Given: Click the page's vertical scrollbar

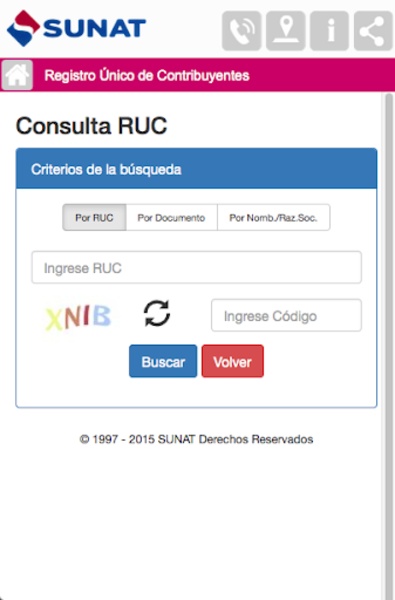Looking at the screenshot, I should point(389,344).
